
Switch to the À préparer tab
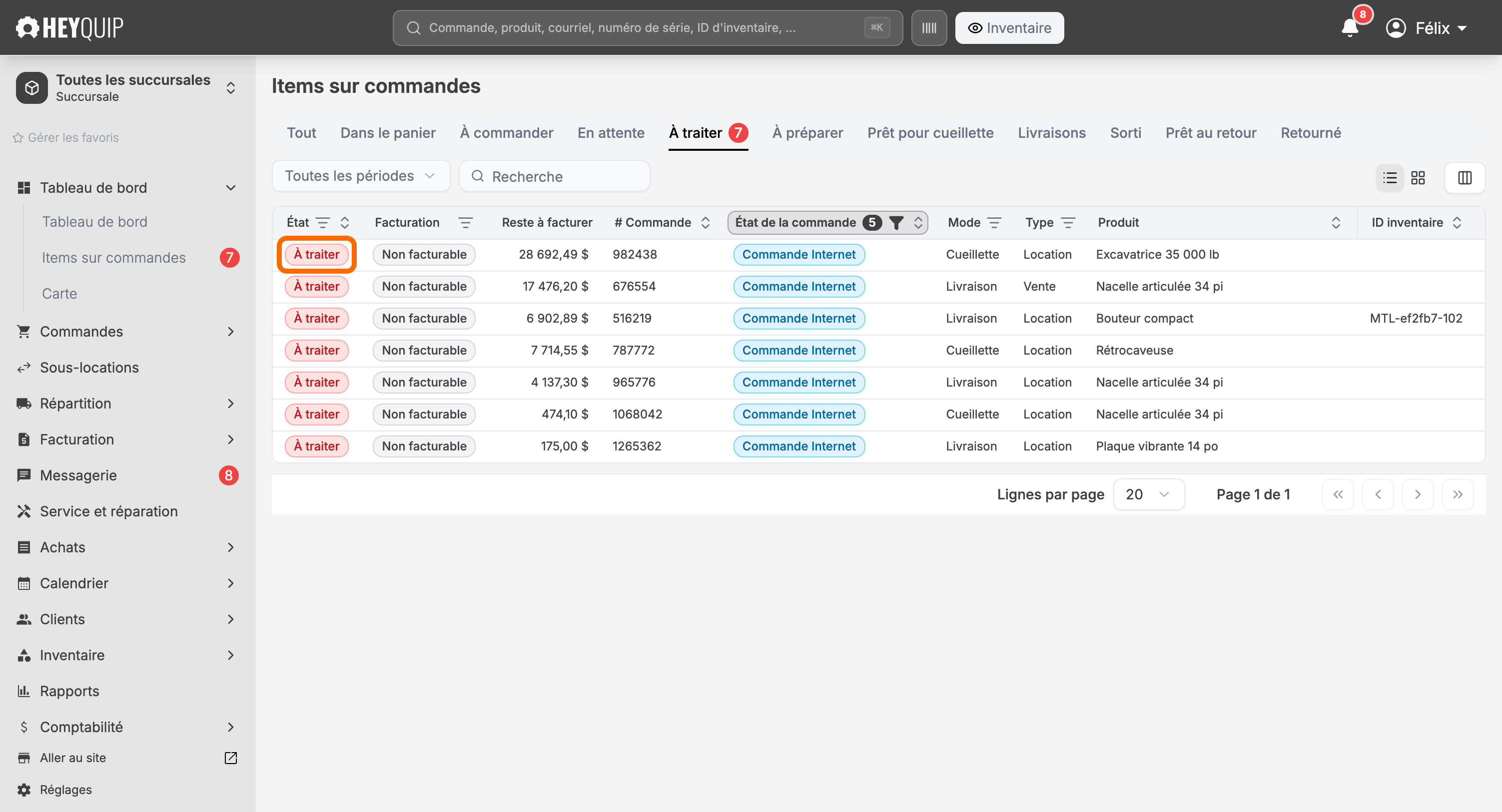(807, 133)
